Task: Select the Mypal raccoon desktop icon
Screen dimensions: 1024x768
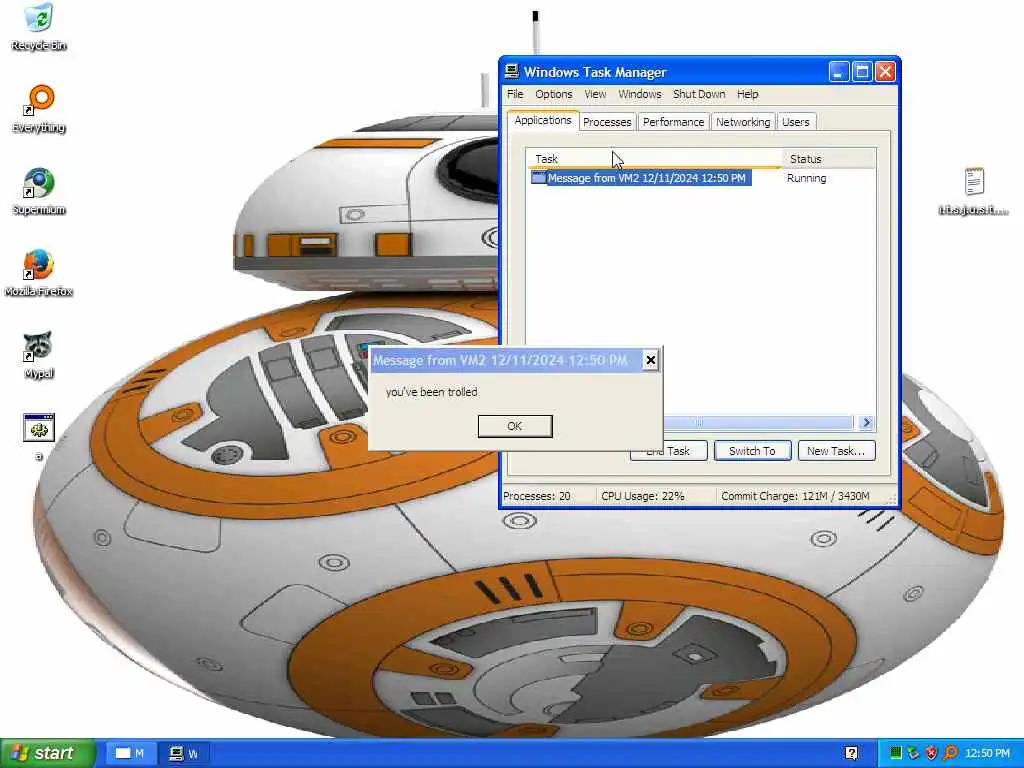Action: (39, 355)
